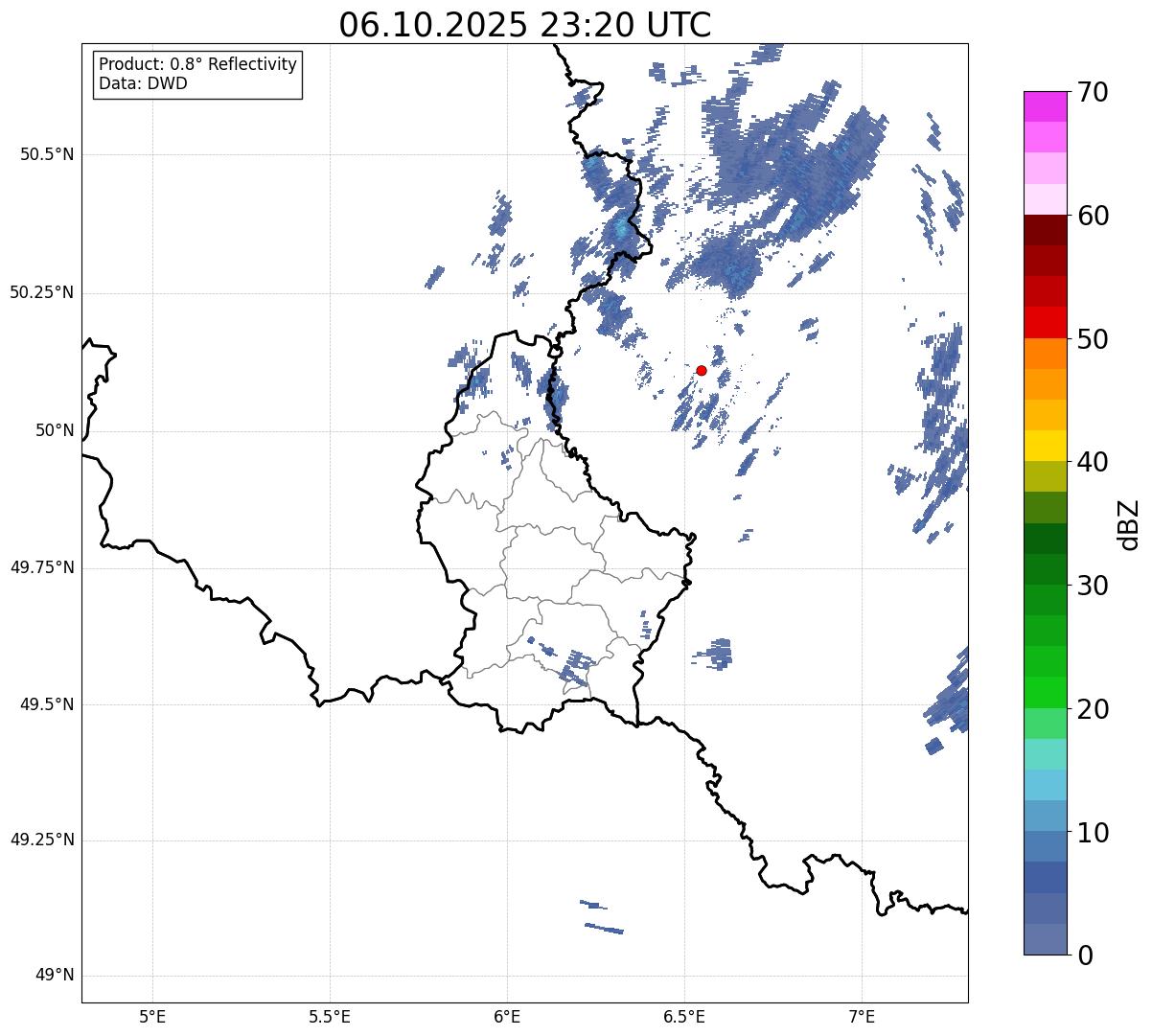Click the '6.5°E' longitude label

pos(684,1016)
